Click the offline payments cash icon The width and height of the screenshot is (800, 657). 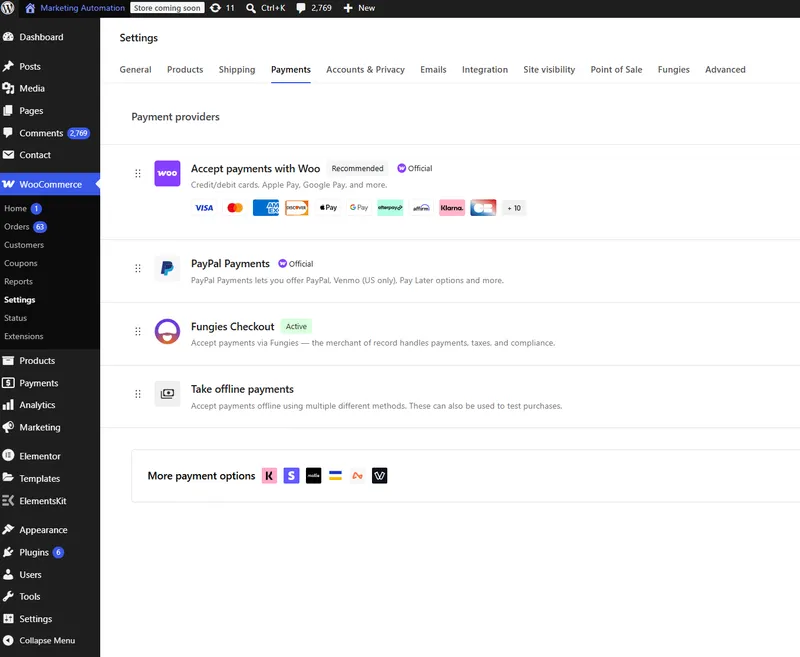tap(167, 394)
